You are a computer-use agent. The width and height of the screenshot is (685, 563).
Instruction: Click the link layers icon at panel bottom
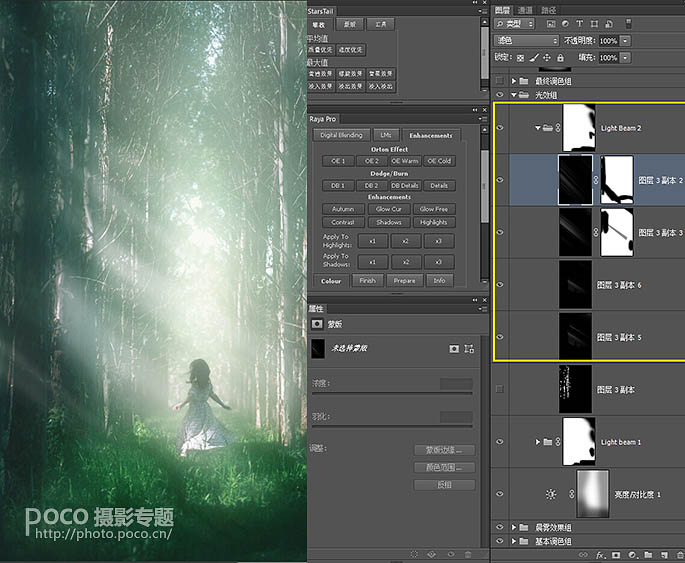(583, 555)
